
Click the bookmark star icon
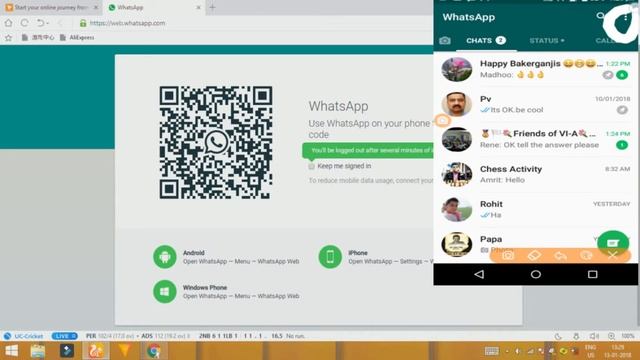(8, 38)
